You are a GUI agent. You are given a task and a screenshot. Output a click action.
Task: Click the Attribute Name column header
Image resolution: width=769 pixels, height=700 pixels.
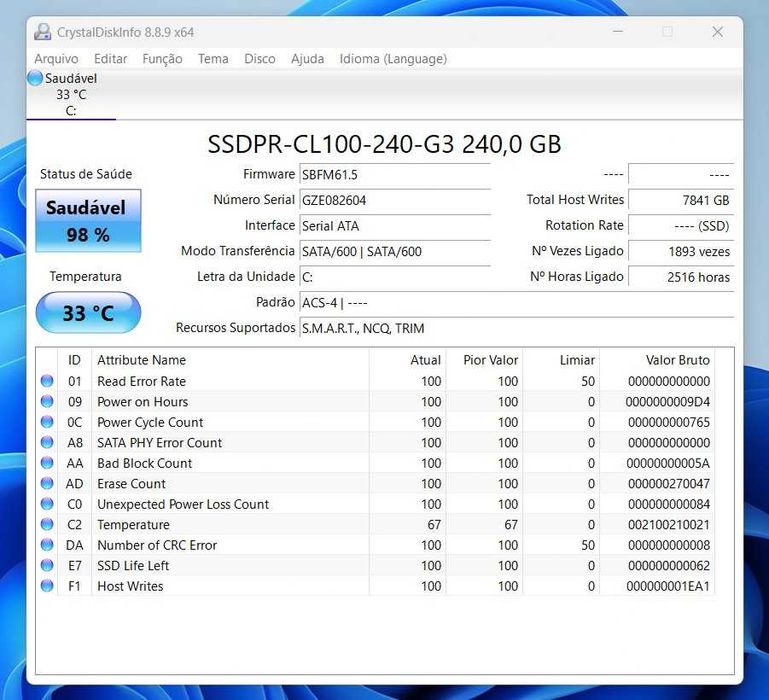(230, 360)
